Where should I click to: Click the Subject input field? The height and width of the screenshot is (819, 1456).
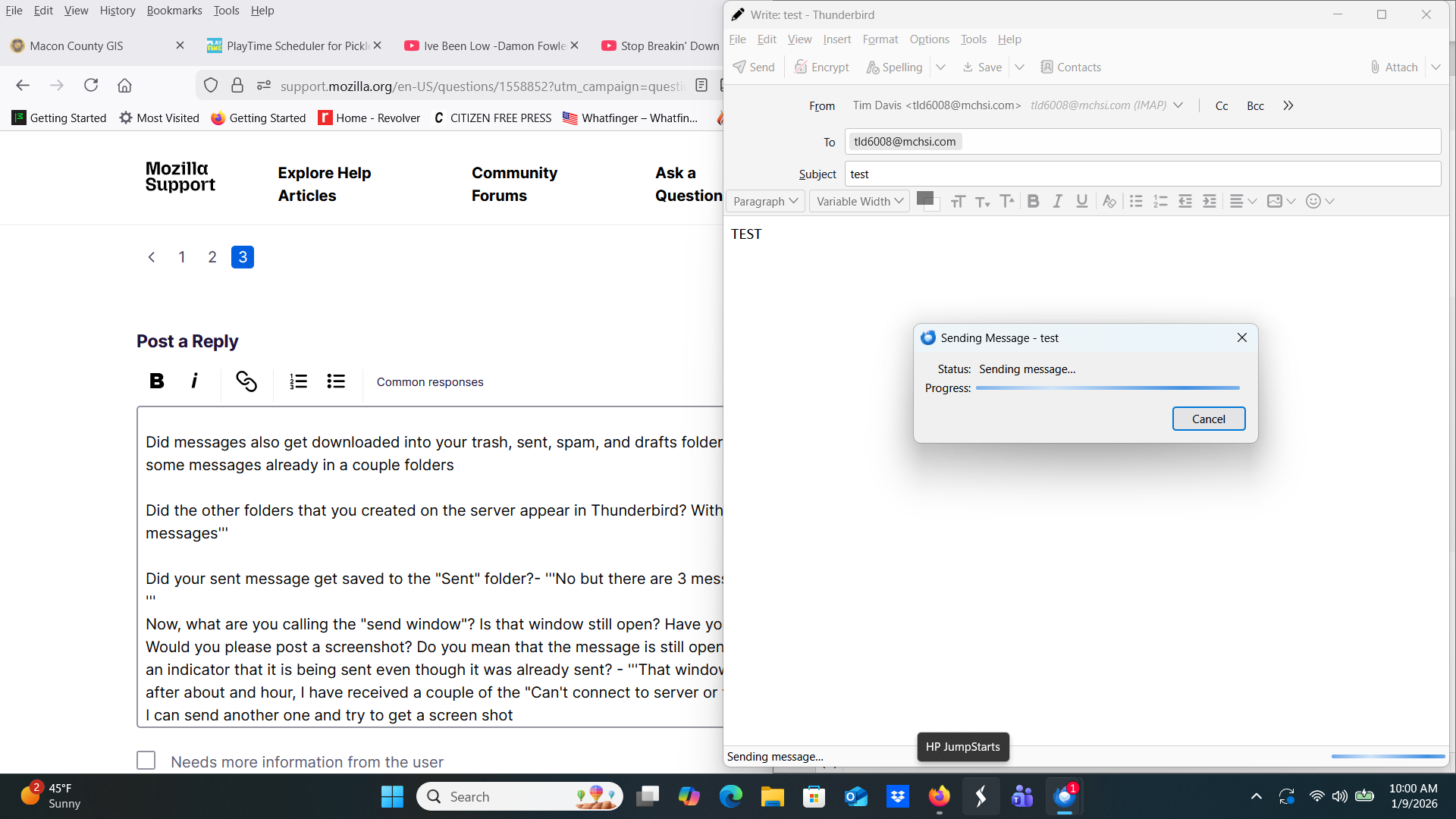(1142, 174)
